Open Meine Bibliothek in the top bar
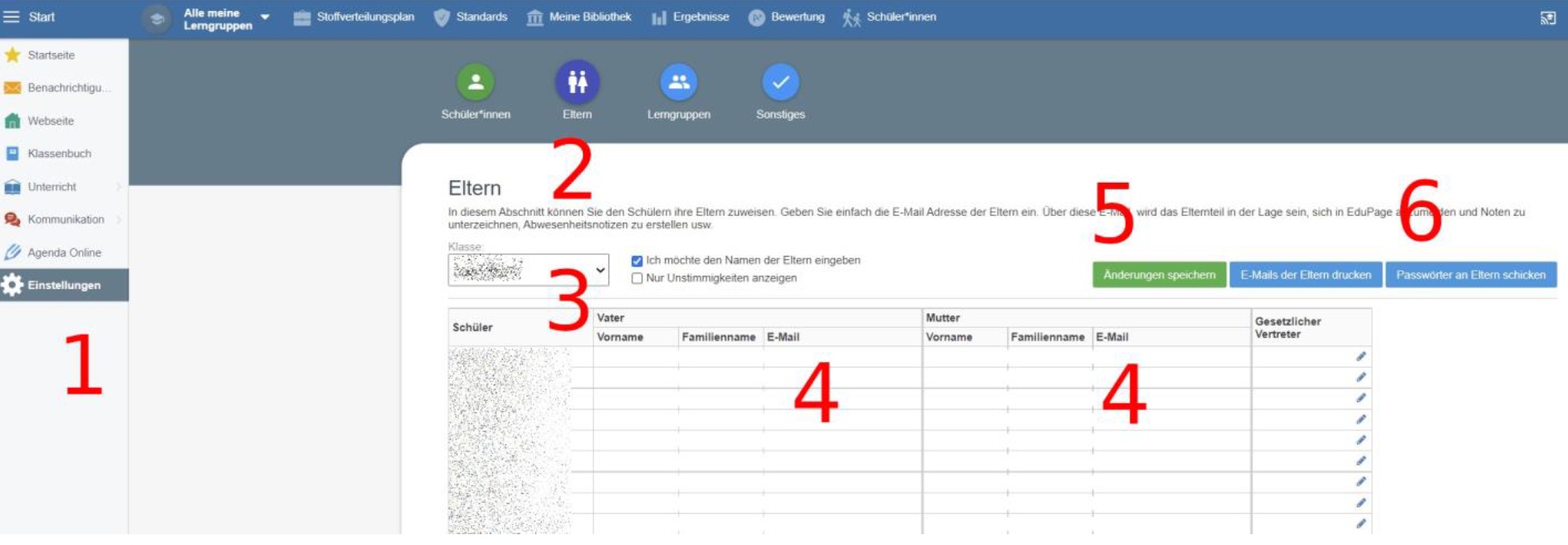1568x545 pixels. pyautogui.click(x=579, y=17)
